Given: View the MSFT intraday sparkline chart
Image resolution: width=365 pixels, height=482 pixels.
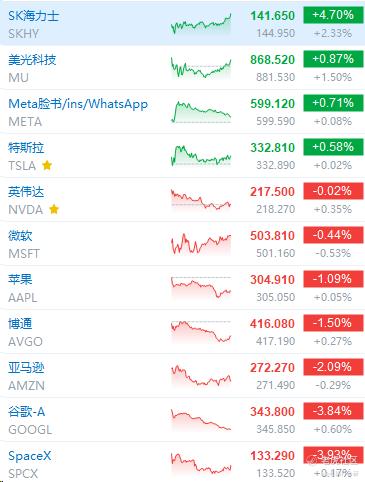Looking at the screenshot, I should pyautogui.click(x=201, y=244).
